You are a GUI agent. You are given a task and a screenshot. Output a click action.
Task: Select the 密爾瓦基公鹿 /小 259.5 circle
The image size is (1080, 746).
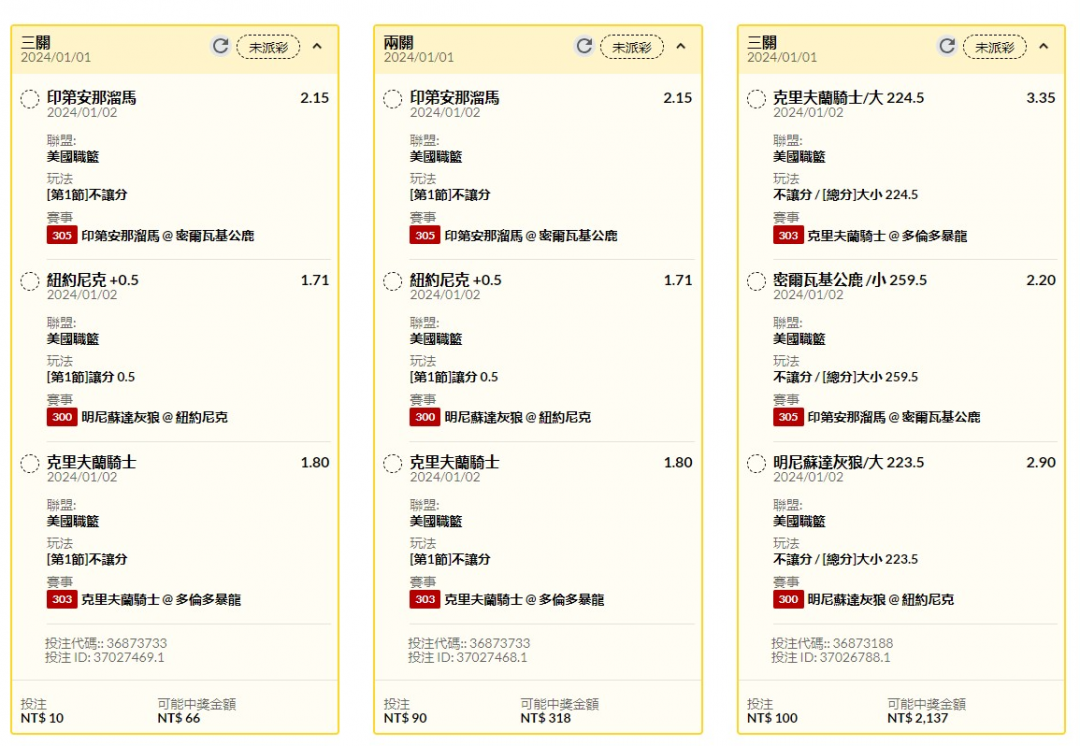pos(756,282)
